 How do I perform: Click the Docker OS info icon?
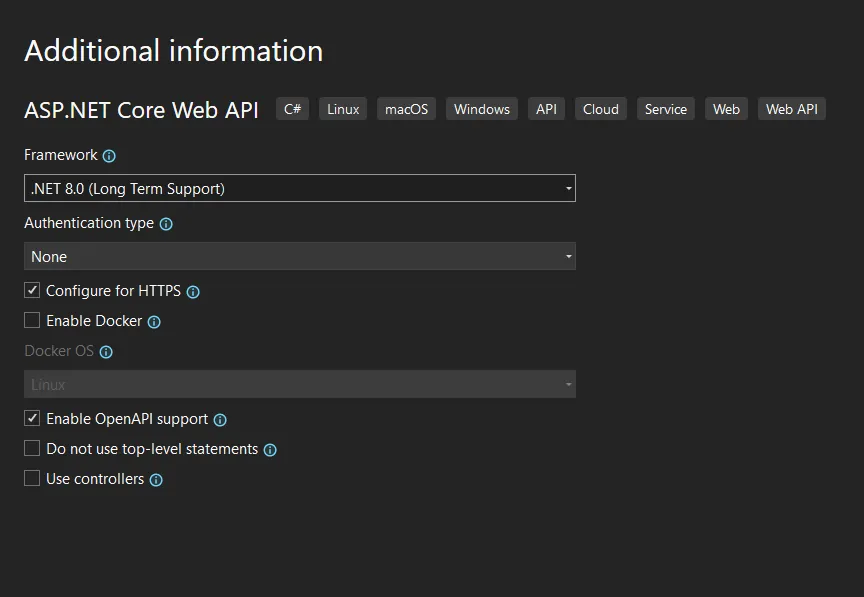(x=106, y=351)
